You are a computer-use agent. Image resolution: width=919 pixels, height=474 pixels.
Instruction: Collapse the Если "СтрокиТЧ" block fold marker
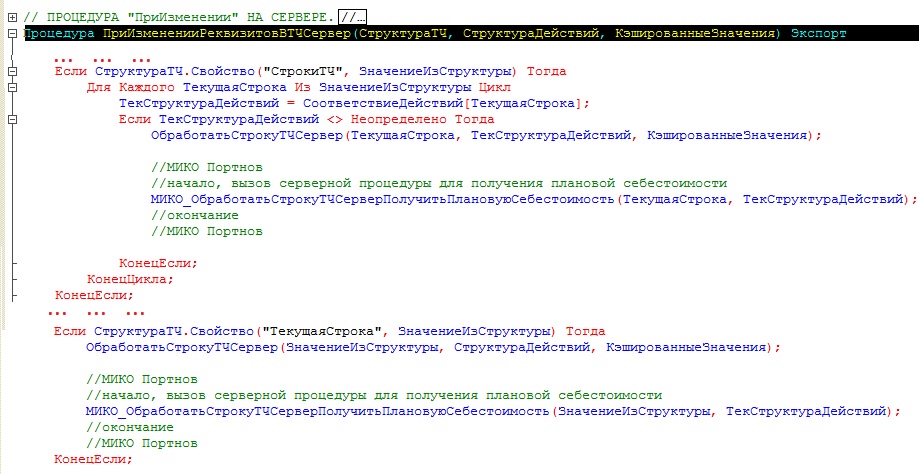pyautogui.click(x=12, y=72)
